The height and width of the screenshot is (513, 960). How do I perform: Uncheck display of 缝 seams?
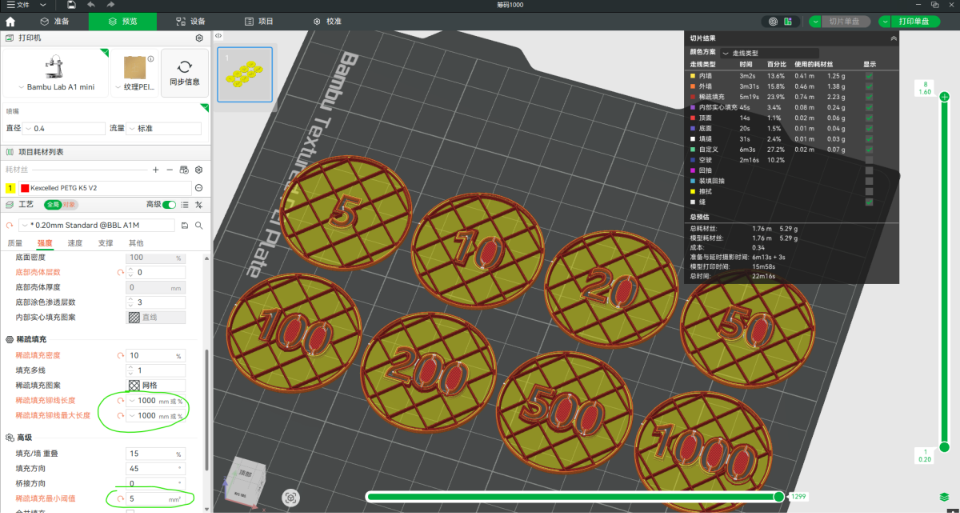pyautogui.click(x=869, y=201)
